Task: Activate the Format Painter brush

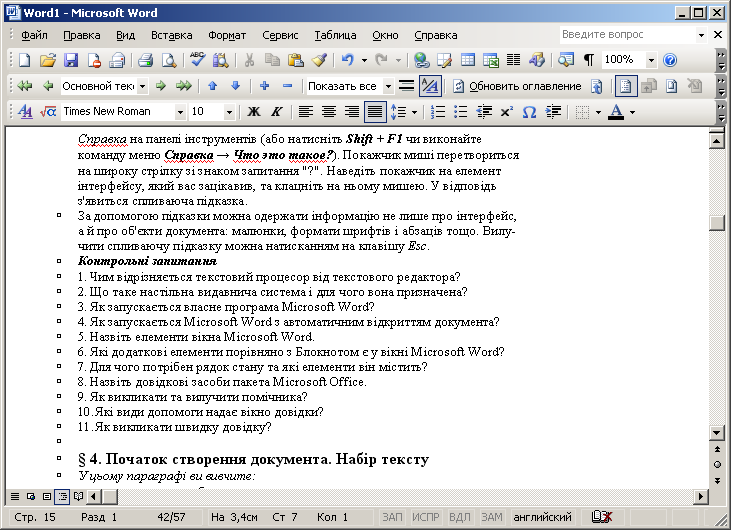Action: pyautogui.click(x=319, y=60)
